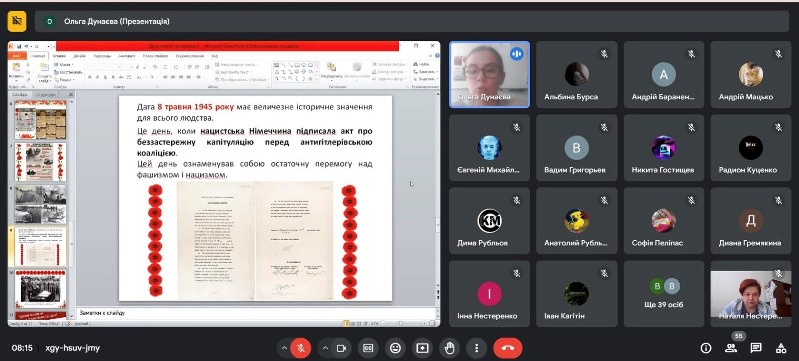Leave the call with red hang-up button
Viewport: 799px width, 361px height.
pyautogui.click(x=508, y=348)
